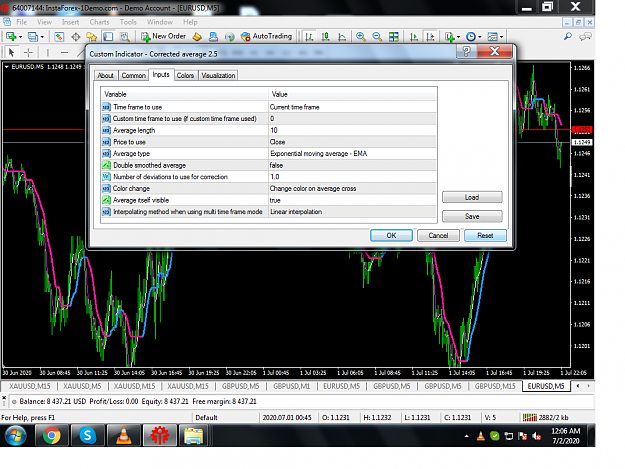The height and width of the screenshot is (469, 625).
Task: Click the Templates toolbar icon
Action: click(493, 37)
